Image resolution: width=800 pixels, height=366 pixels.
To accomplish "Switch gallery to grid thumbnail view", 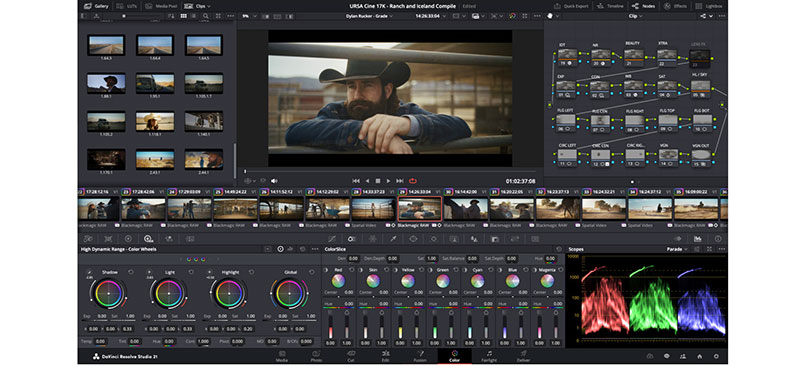I will tap(183, 16).
